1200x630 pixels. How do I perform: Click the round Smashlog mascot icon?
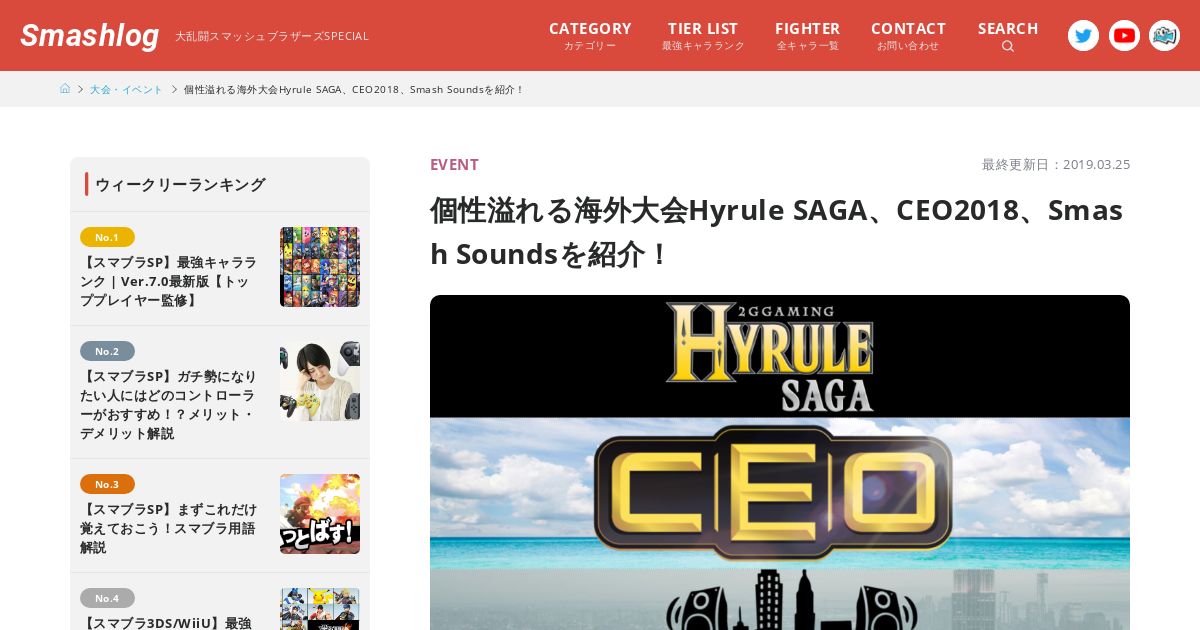[1164, 36]
